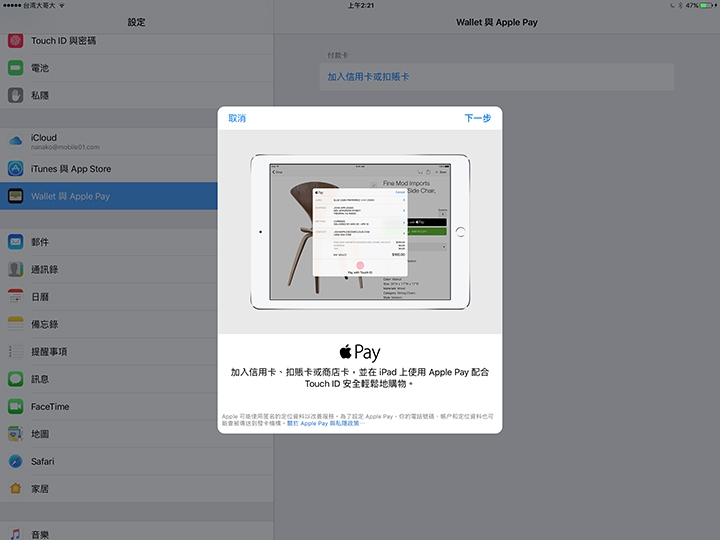Tap the Bluetooth icon in the status bar
Image resolution: width=720 pixels, height=540 pixels.
681,6
